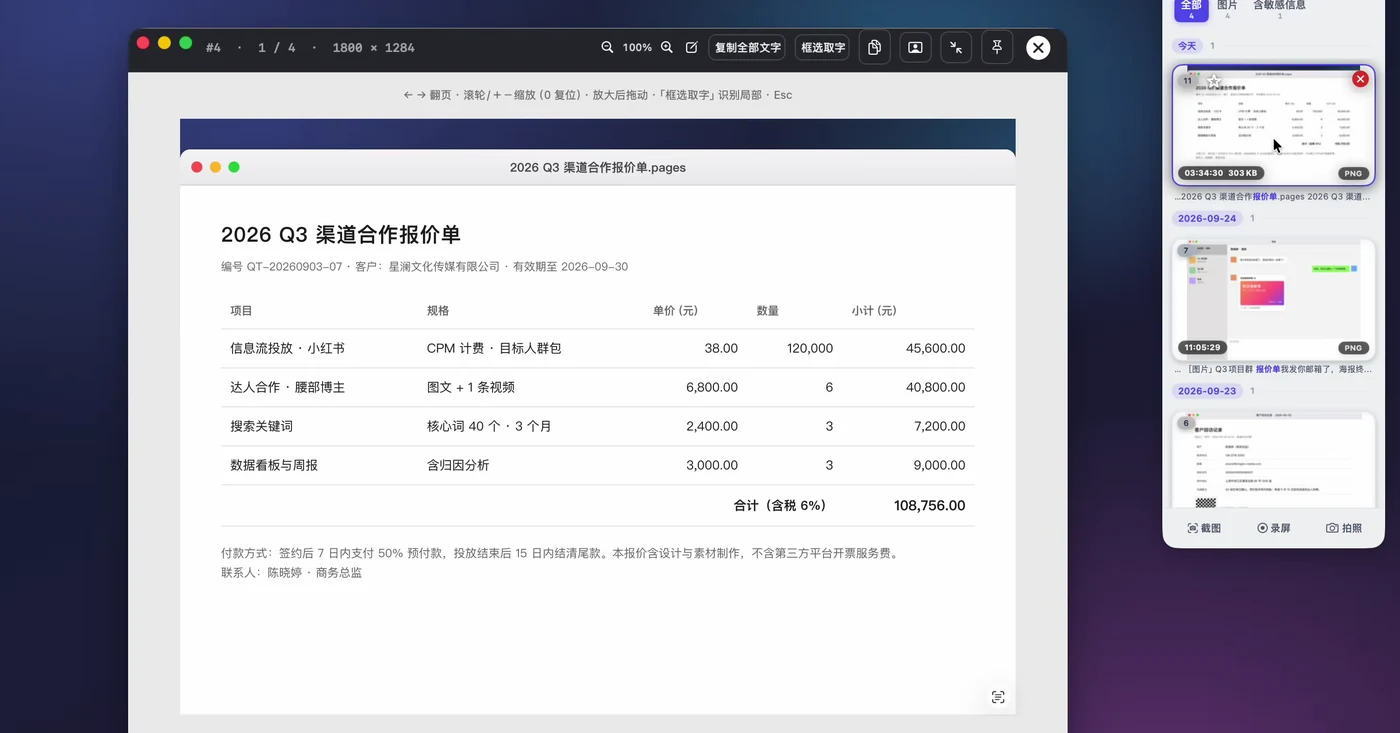Click the cell 搜索关键词
This screenshot has width=1400, height=733.
coord(261,426)
